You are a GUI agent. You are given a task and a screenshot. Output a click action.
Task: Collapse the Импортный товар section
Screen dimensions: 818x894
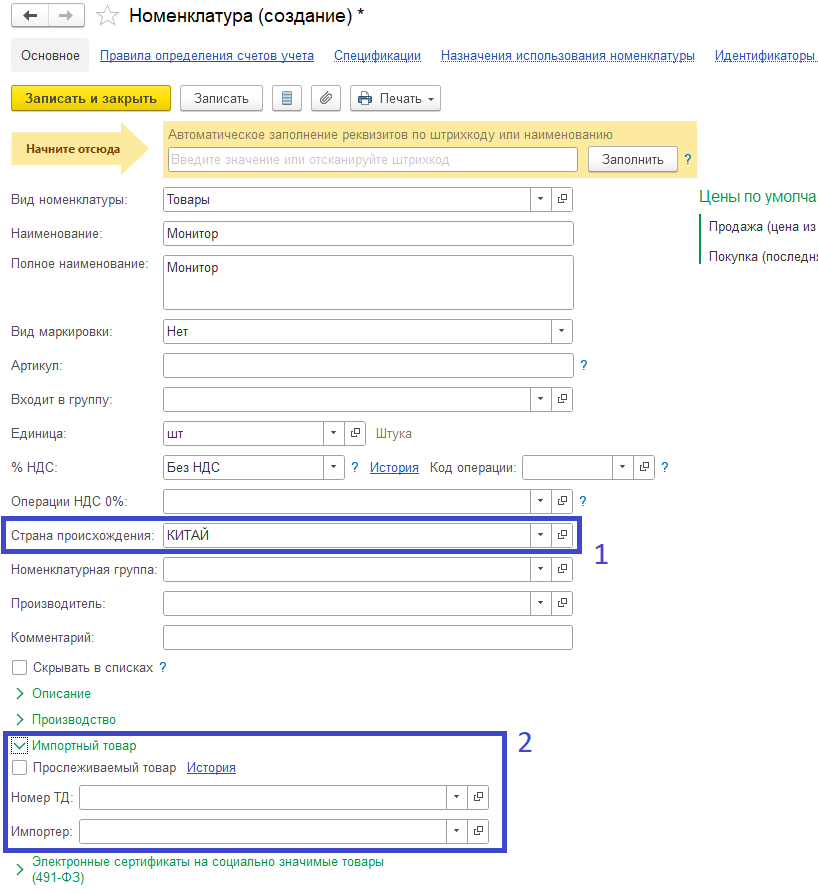point(19,745)
